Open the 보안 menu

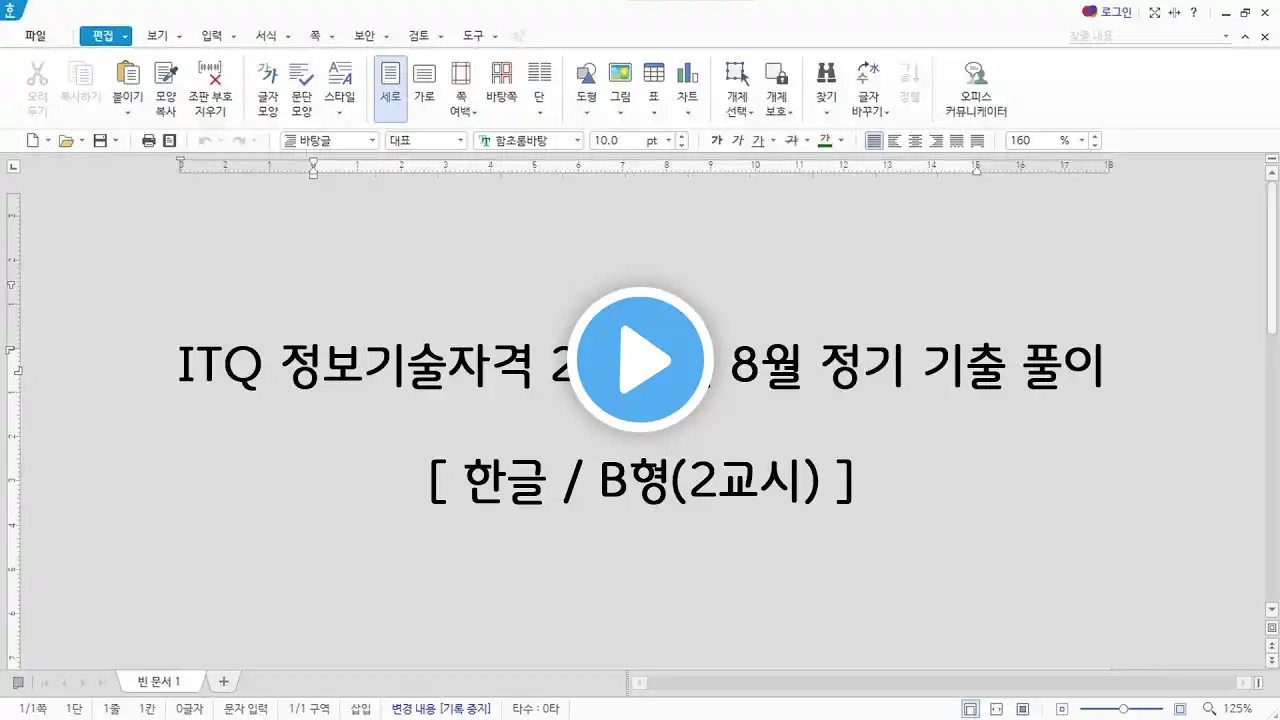[364, 35]
